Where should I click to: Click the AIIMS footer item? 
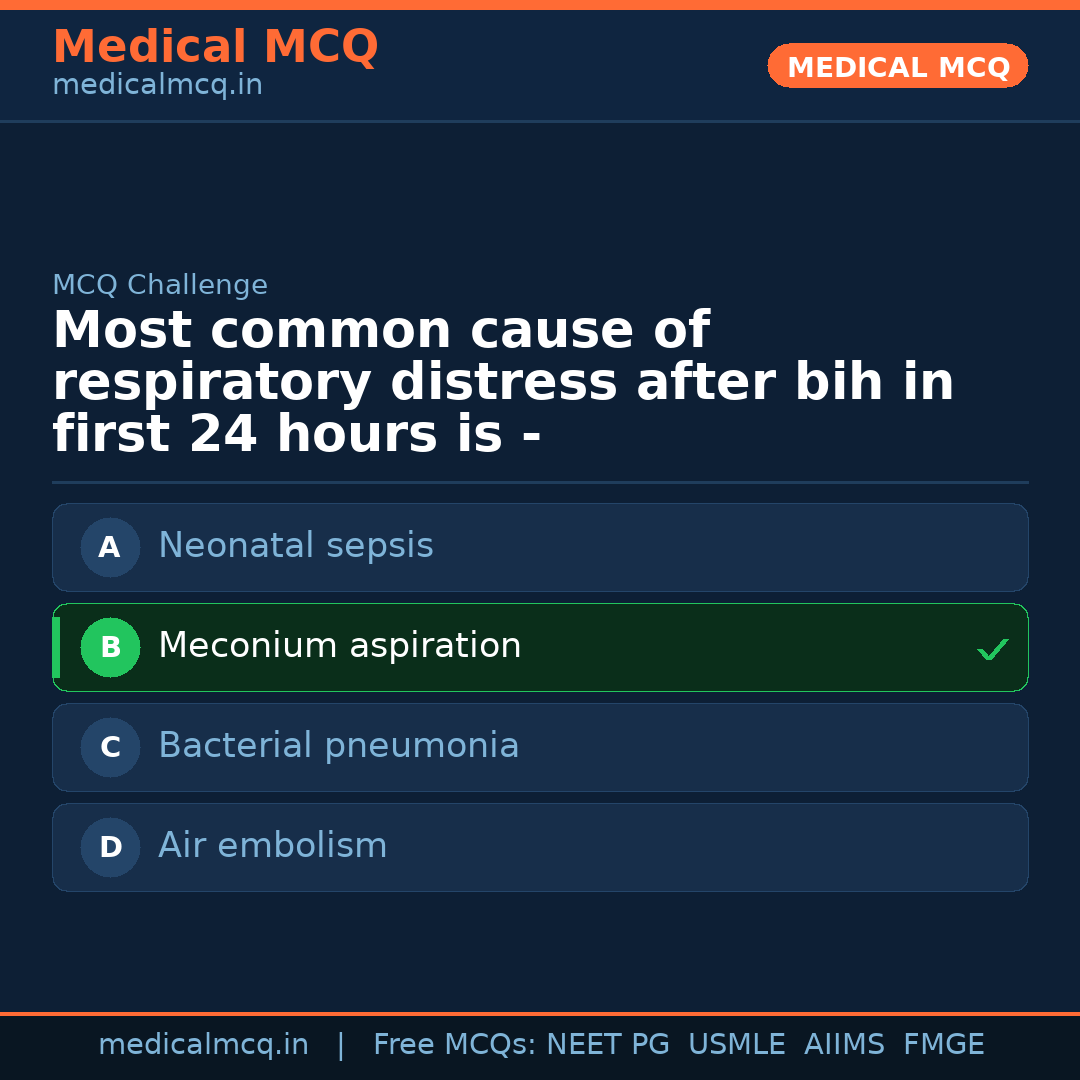[844, 1045]
